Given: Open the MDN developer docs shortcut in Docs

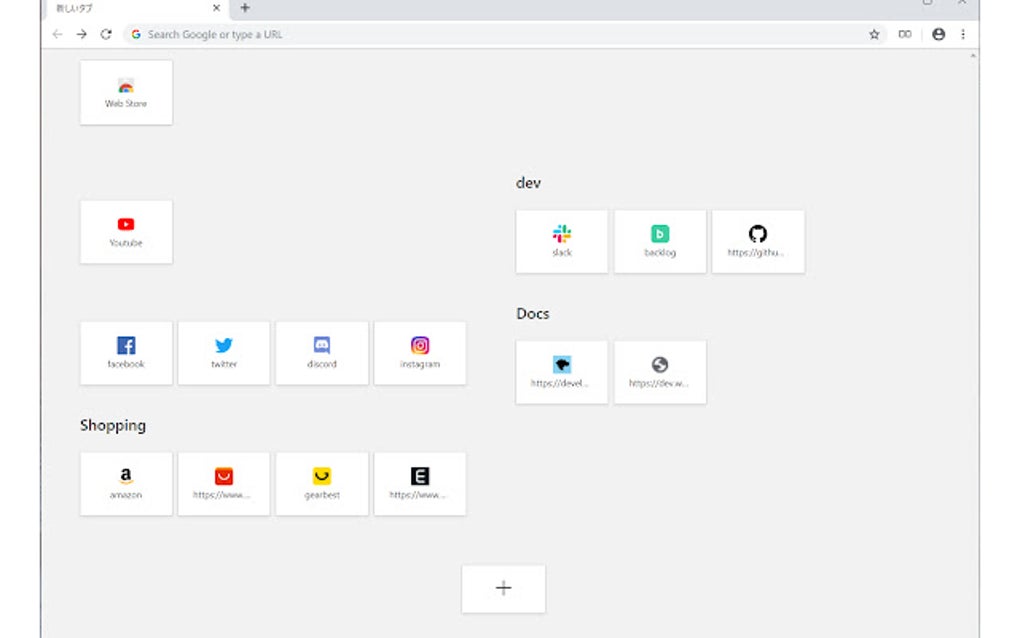Looking at the screenshot, I should click(561, 371).
